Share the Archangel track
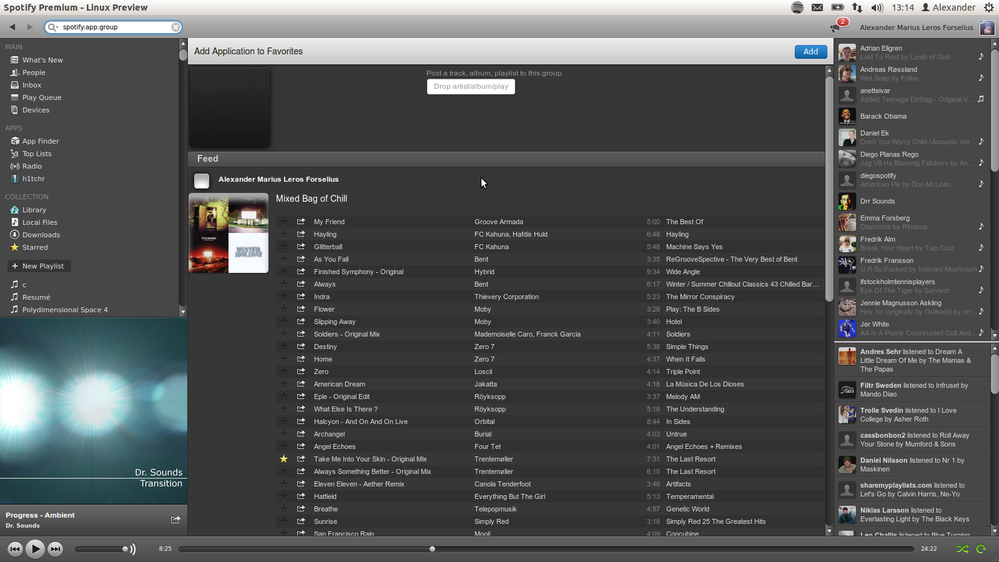The image size is (999, 562). pyautogui.click(x=301, y=434)
